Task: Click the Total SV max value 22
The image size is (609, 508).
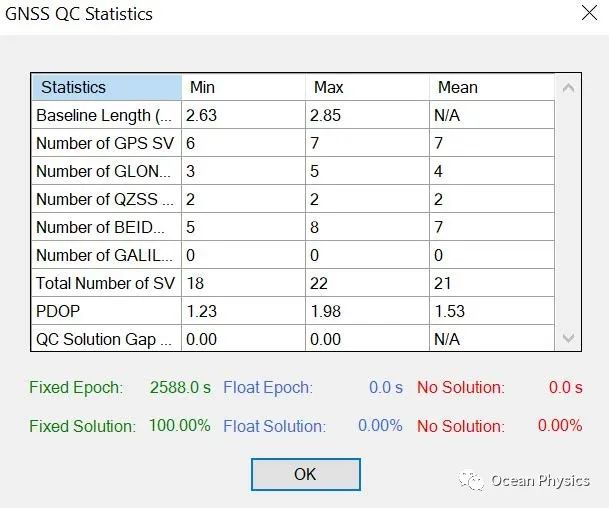Action: pos(322,283)
